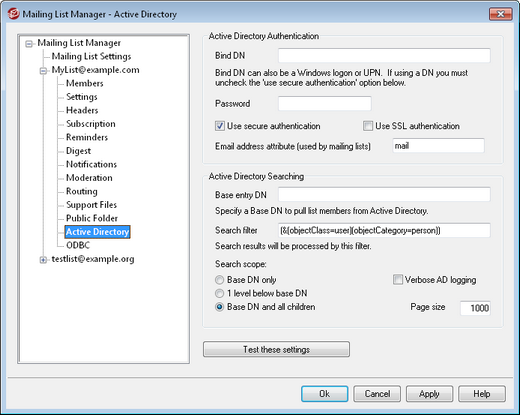Select Mailing List Manager root item
Image resolution: width=520 pixels, height=415 pixels.
pyautogui.click(x=79, y=43)
